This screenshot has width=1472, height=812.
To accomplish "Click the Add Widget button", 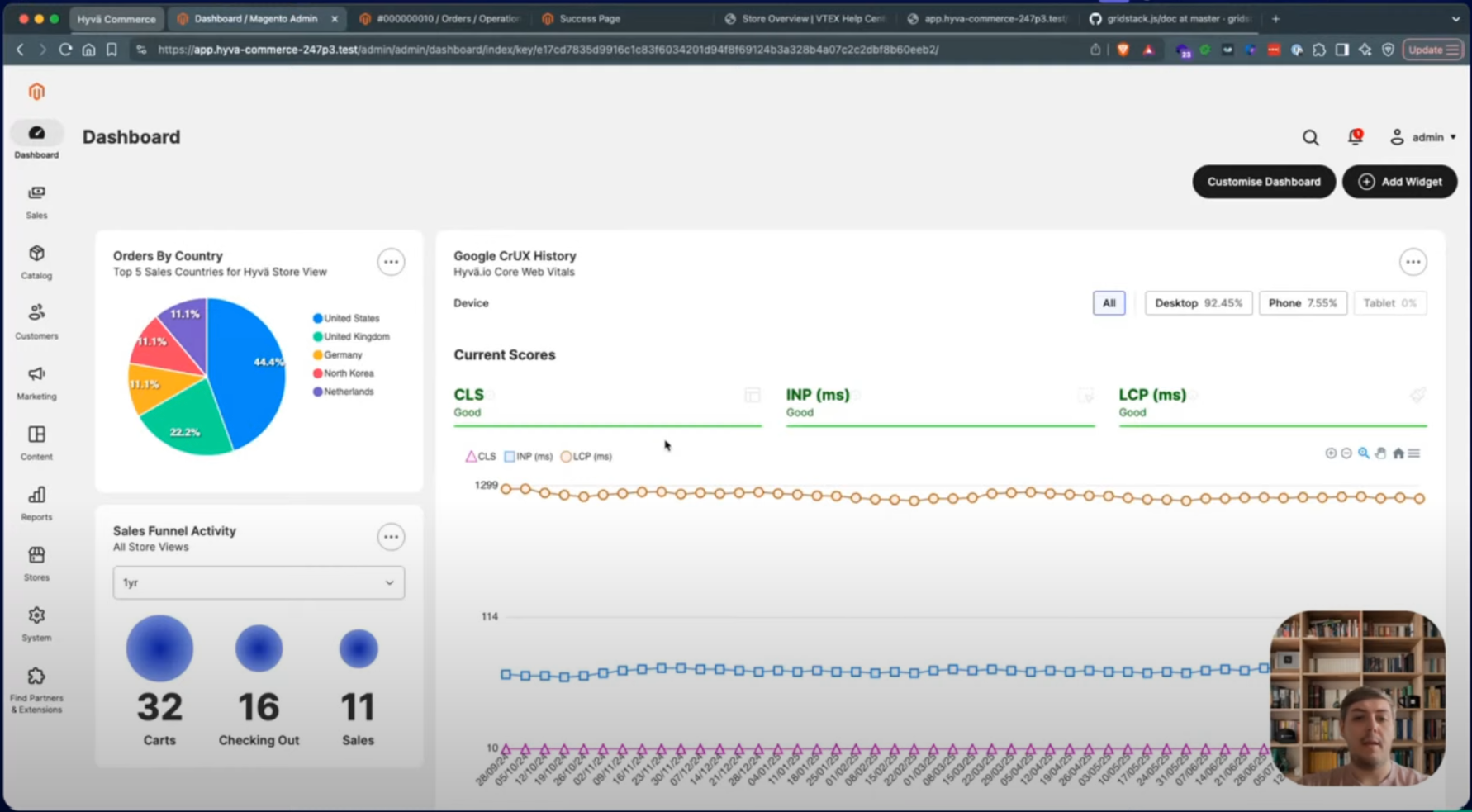I will [1399, 182].
